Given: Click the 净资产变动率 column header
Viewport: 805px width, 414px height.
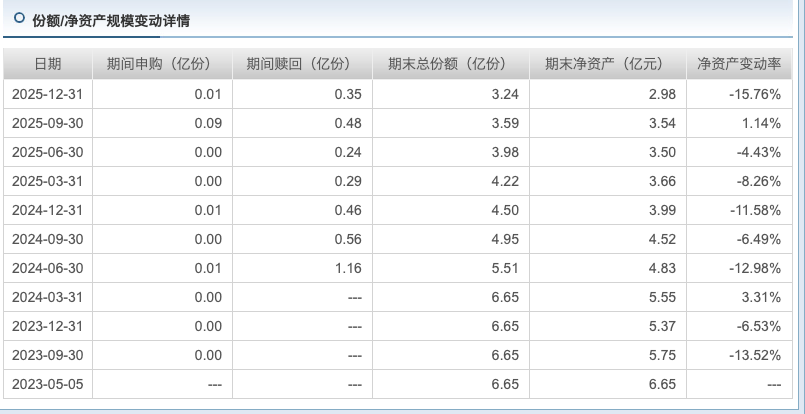Looking at the screenshot, I should (x=738, y=64).
